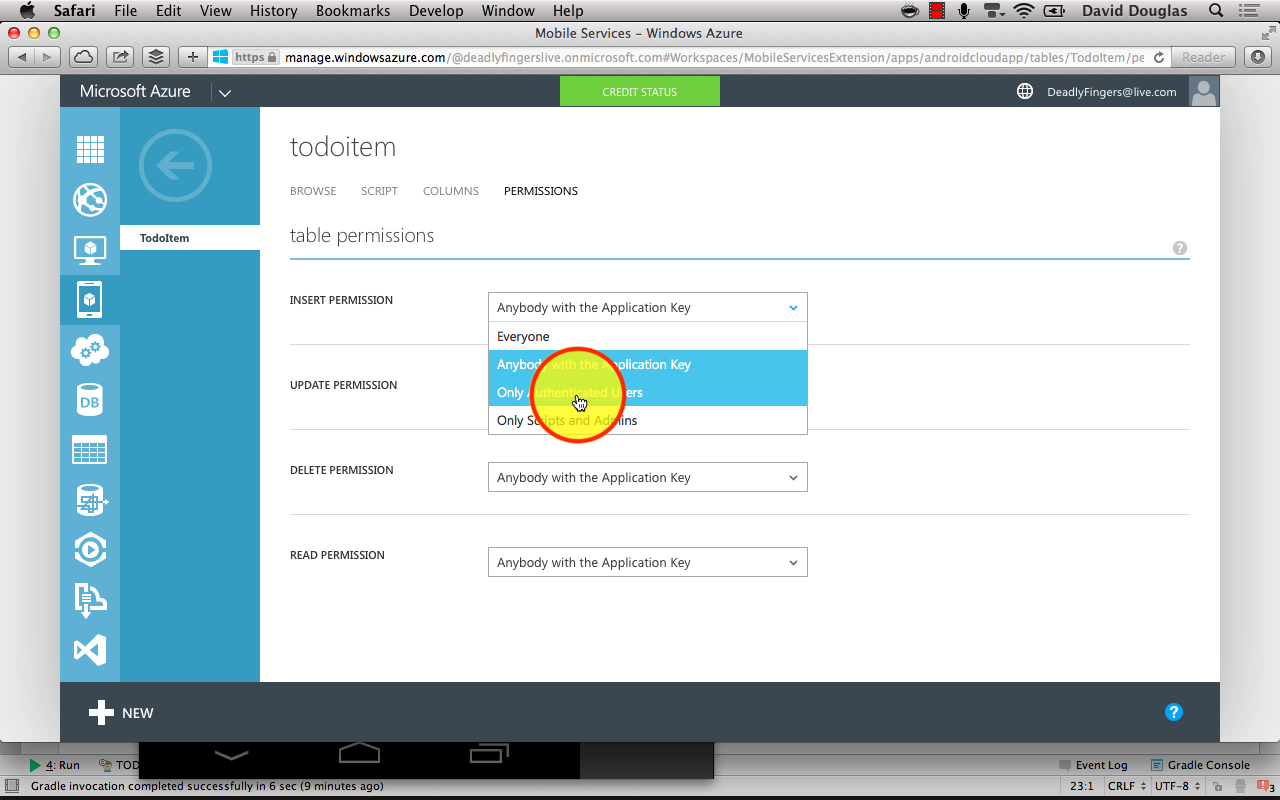Tap the Android emulator back button
The image size is (1280, 800).
tap(231, 755)
